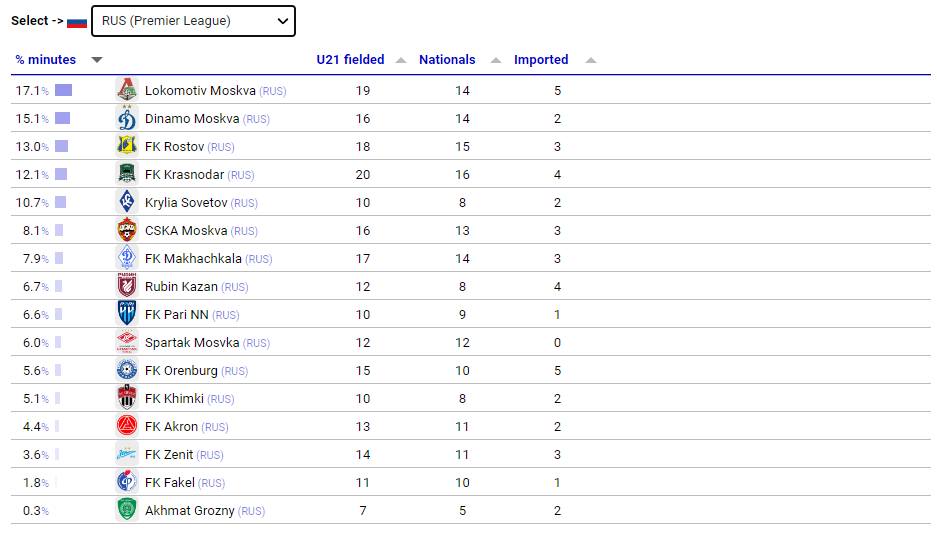Open the FK Khimki team name
Image resolution: width=937 pixels, height=538 pixels.
point(174,399)
